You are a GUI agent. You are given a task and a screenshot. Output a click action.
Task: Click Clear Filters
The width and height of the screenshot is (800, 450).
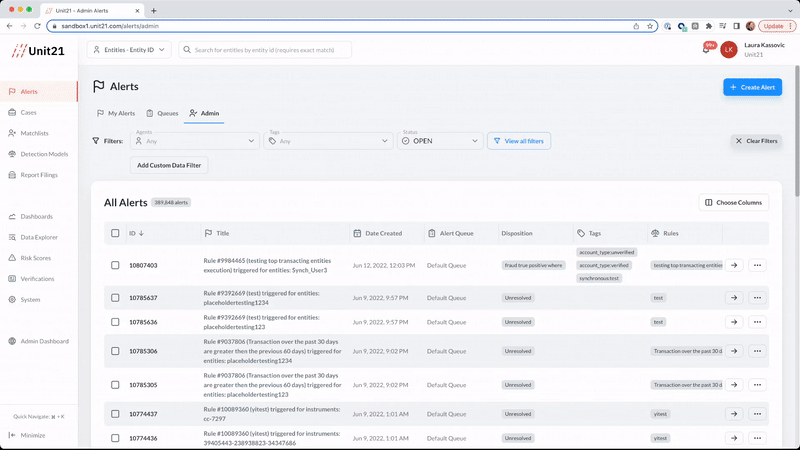click(x=756, y=141)
